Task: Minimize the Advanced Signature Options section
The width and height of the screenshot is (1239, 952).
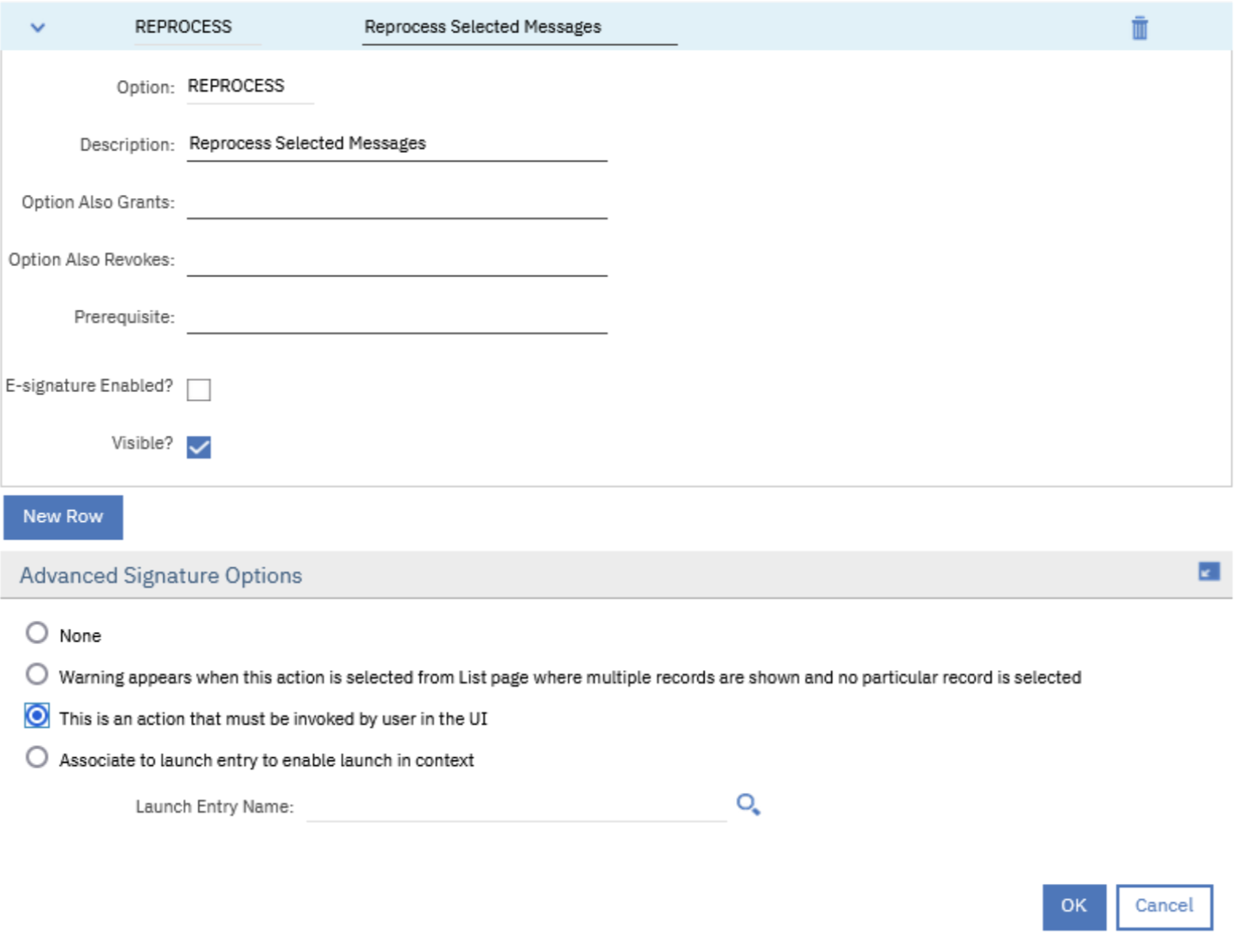Action: (x=1208, y=571)
